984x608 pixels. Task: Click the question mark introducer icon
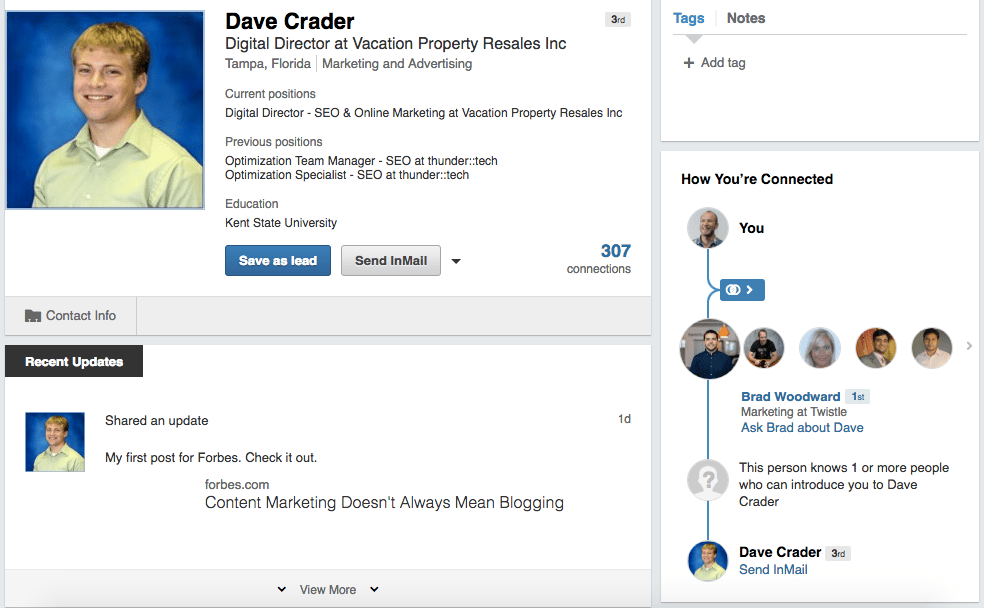coord(708,480)
